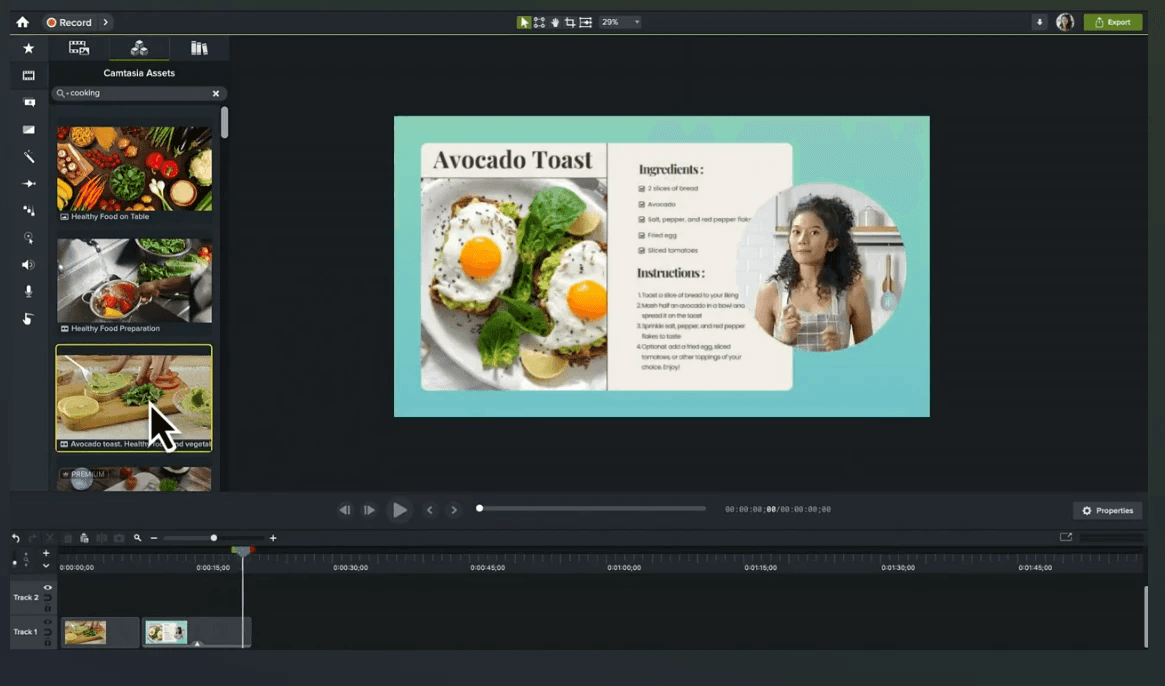Switch to the Library books tab
The height and width of the screenshot is (686, 1165).
pos(199,48)
